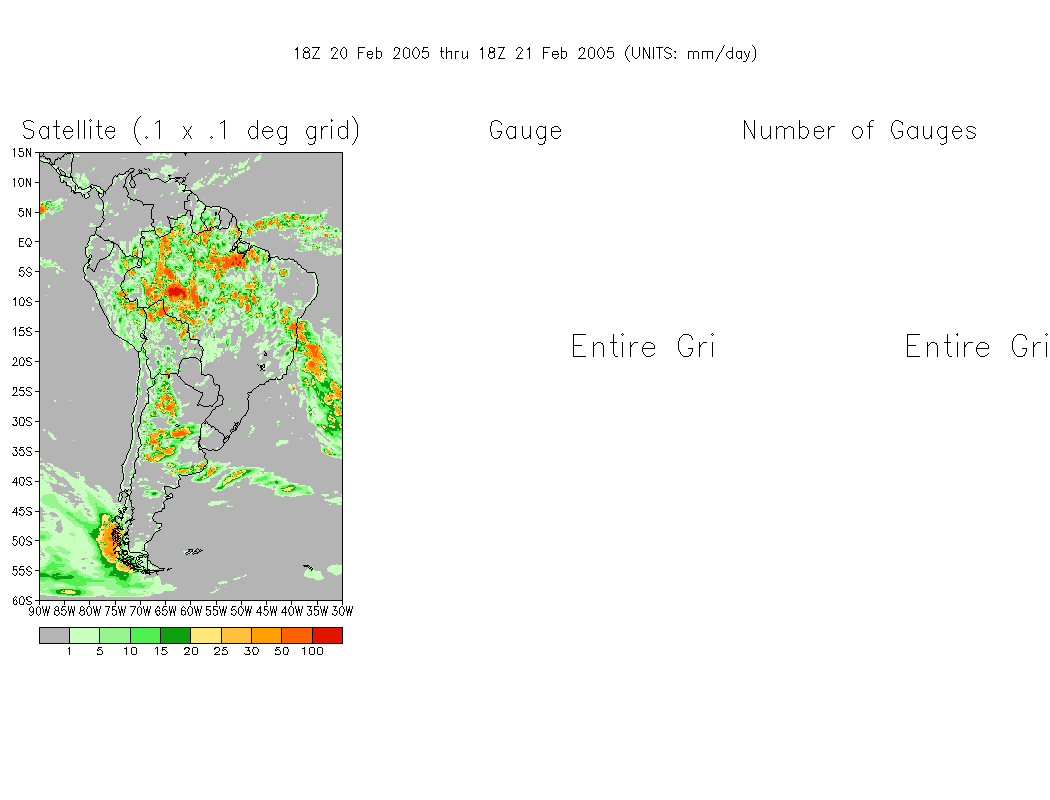Click the '15N' latitude axis label
The height and width of the screenshot is (800, 1050).
pyautogui.click(x=21, y=153)
